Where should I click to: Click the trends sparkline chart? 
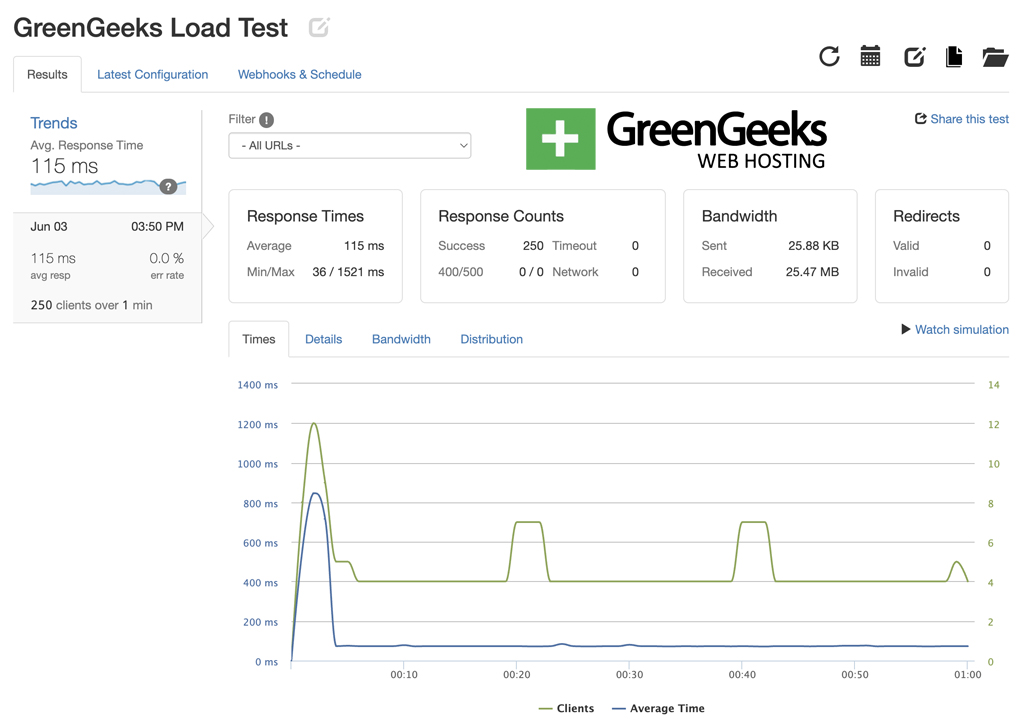coord(108,186)
